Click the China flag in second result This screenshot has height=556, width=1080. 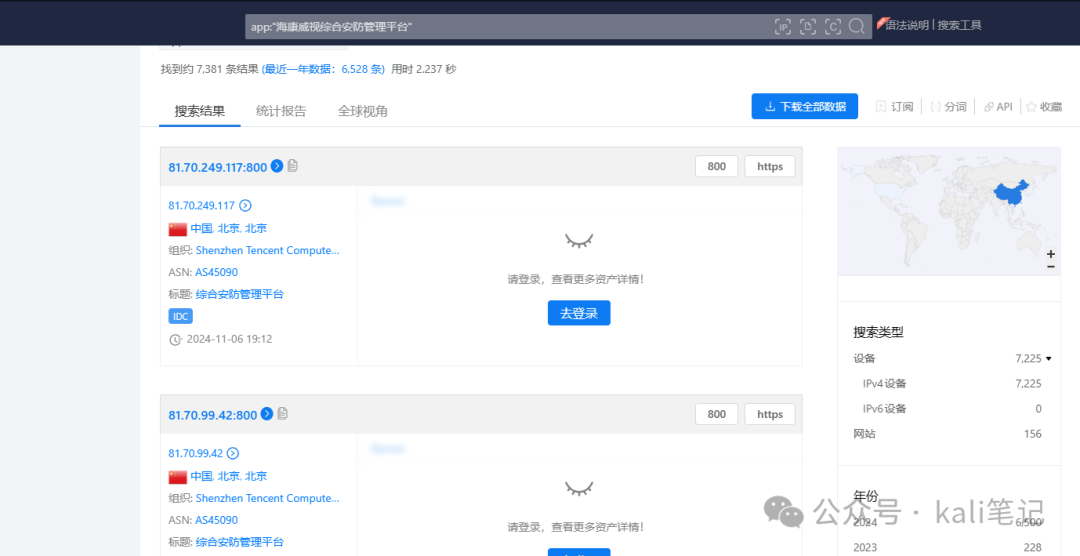click(178, 477)
